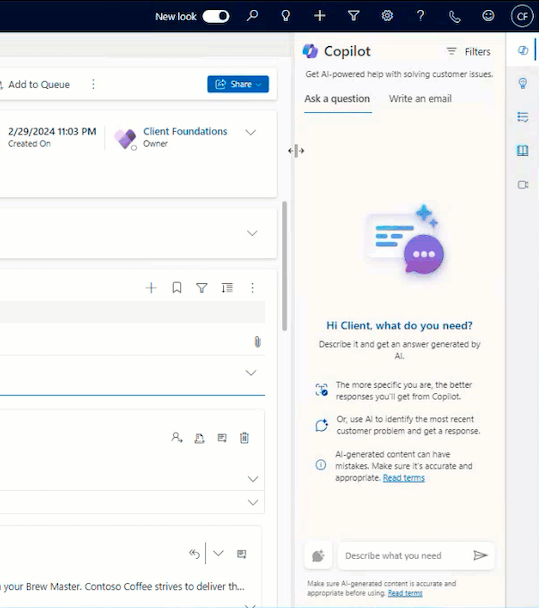Click the Hi Client, what do you need? heading
Screen dimensions: 539x608
tap(399, 325)
